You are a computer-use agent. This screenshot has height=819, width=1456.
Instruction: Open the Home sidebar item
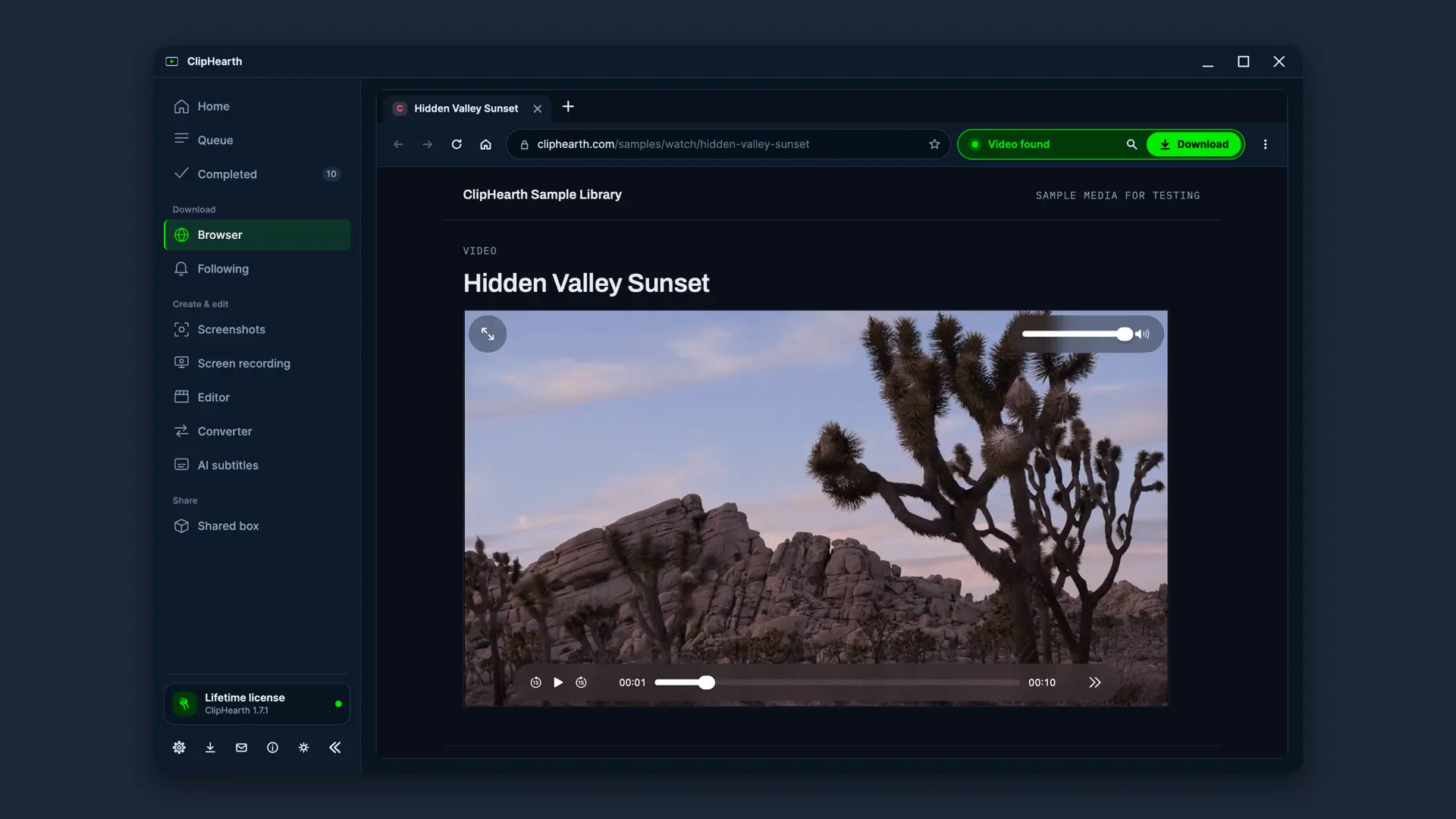click(257, 106)
